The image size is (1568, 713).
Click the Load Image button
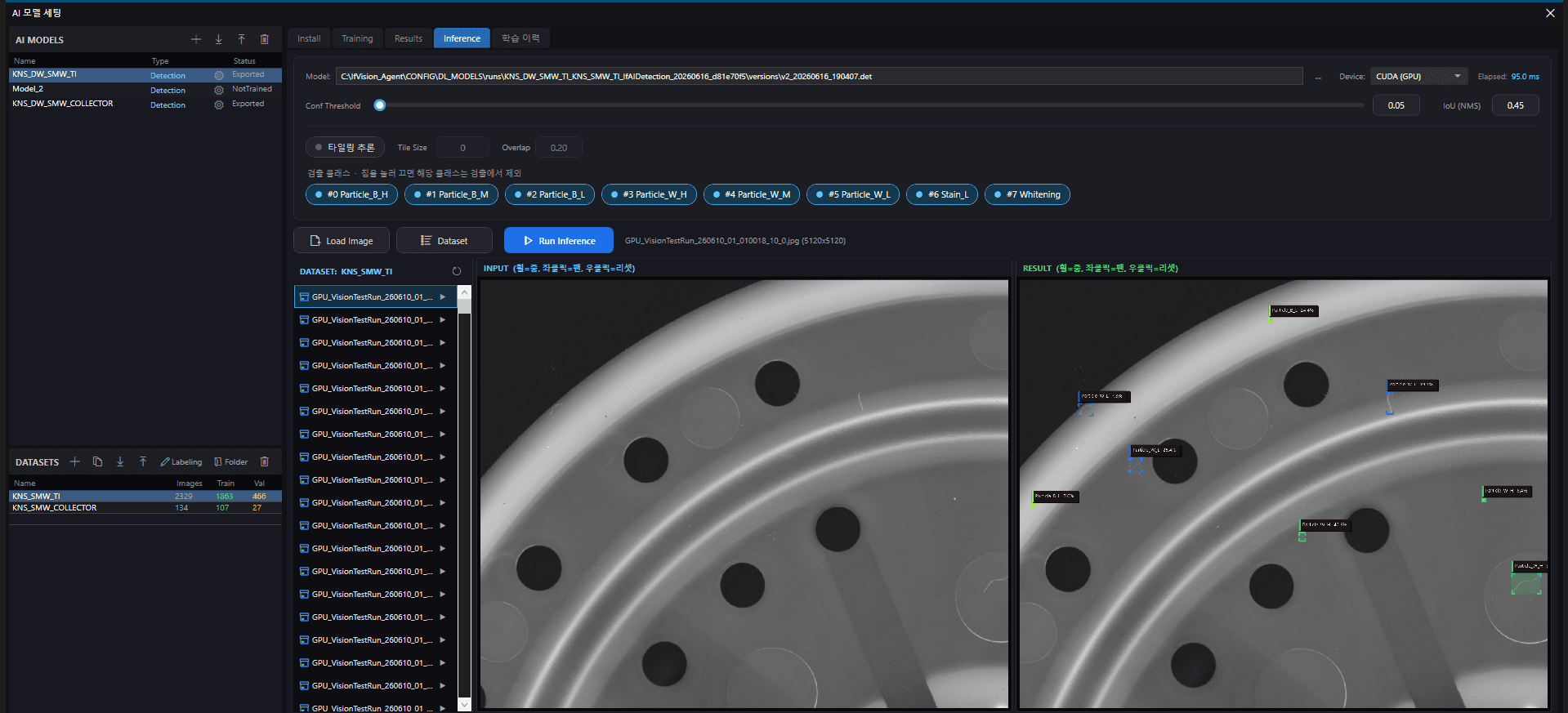coord(342,241)
